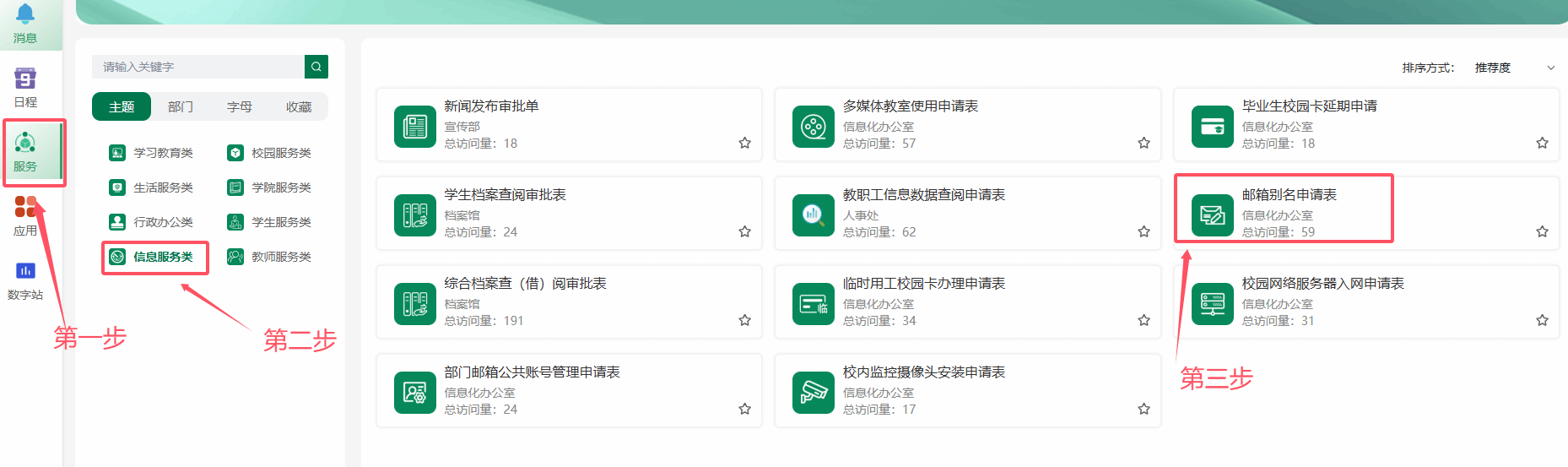Image resolution: width=1568 pixels, height=467 pixels.
Task: Favorite 毕业生校园卡延期申请 with its star
Action: coord(1543,143)
